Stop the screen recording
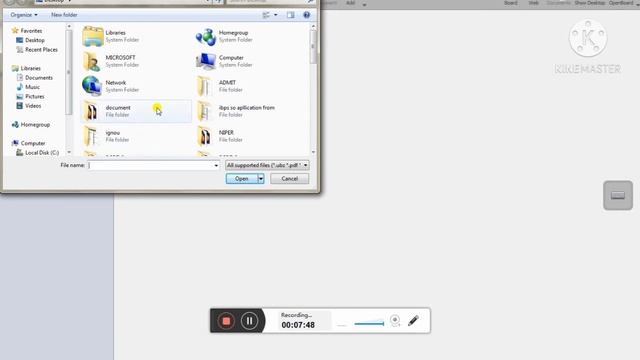640x360 pixels. 226,321
